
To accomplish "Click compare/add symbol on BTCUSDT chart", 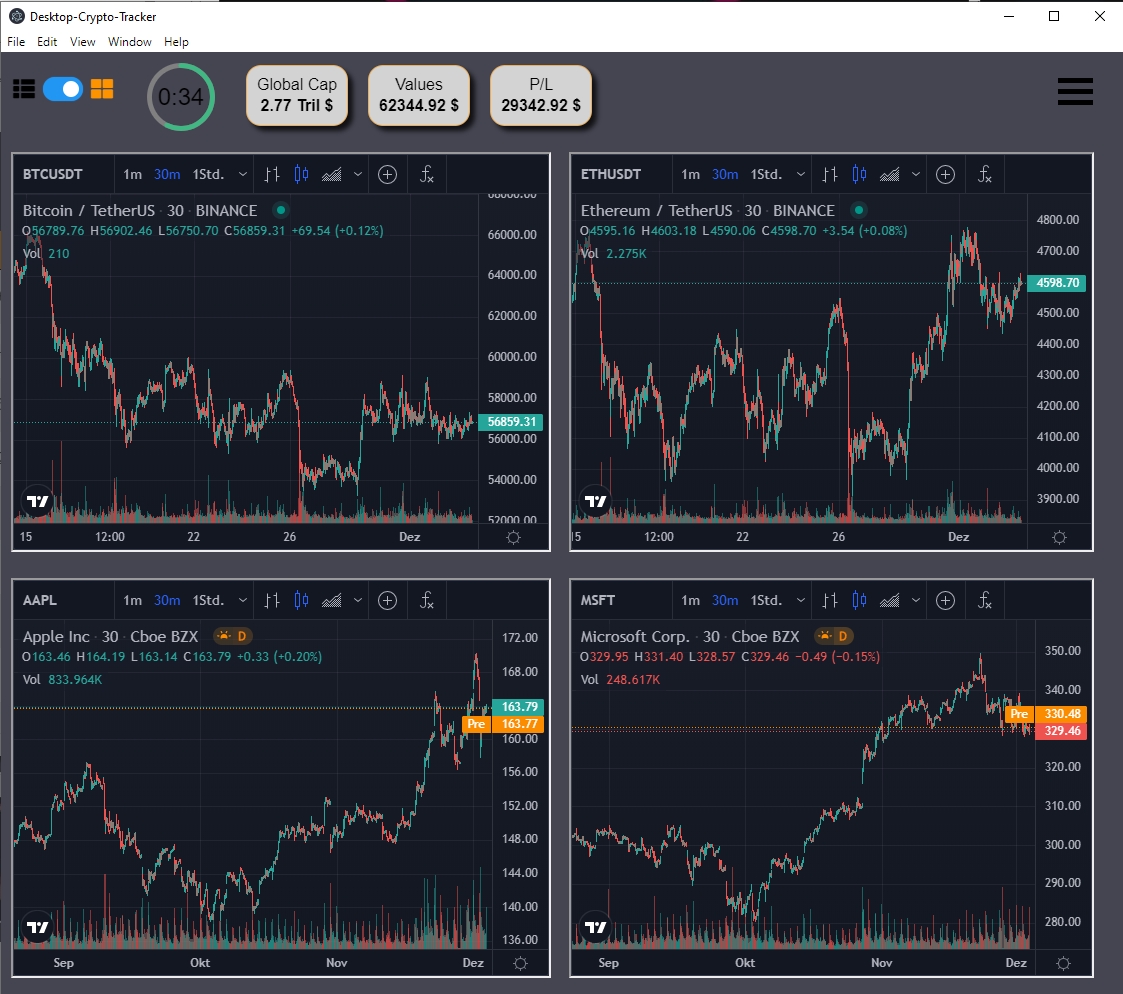I will pyautogui.click(x=387, y=174).
